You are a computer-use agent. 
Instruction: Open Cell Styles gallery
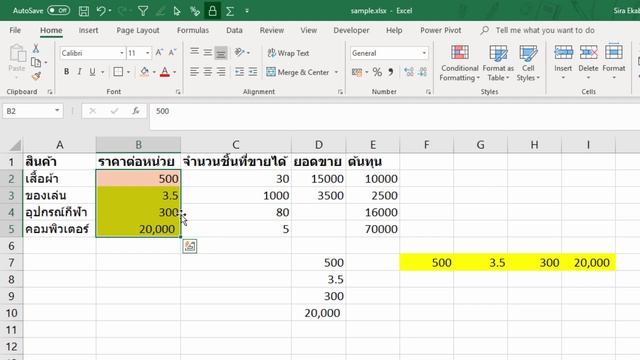point(528,63)
